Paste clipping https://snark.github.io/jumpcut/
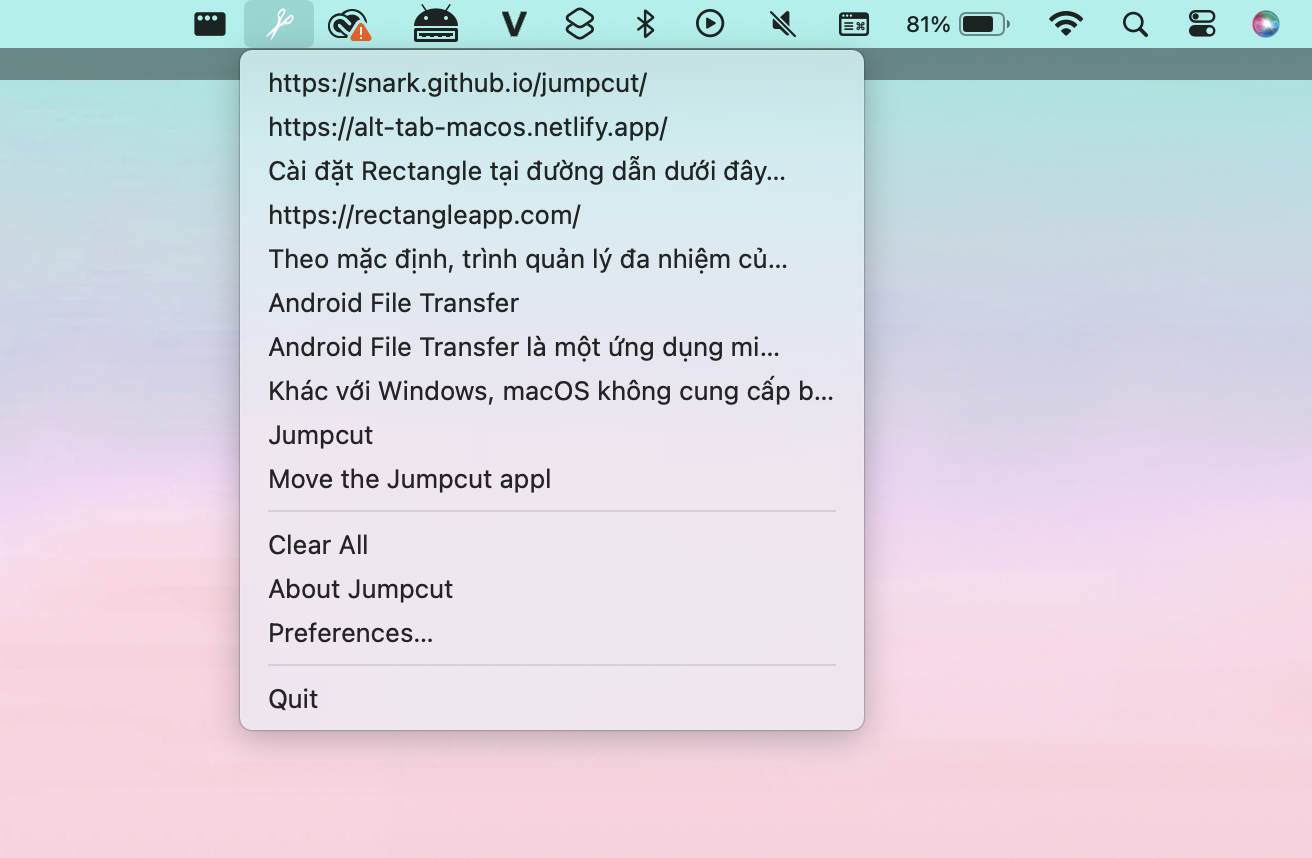Viewport: 1312px width, 858px height. (x=552, y=83)
